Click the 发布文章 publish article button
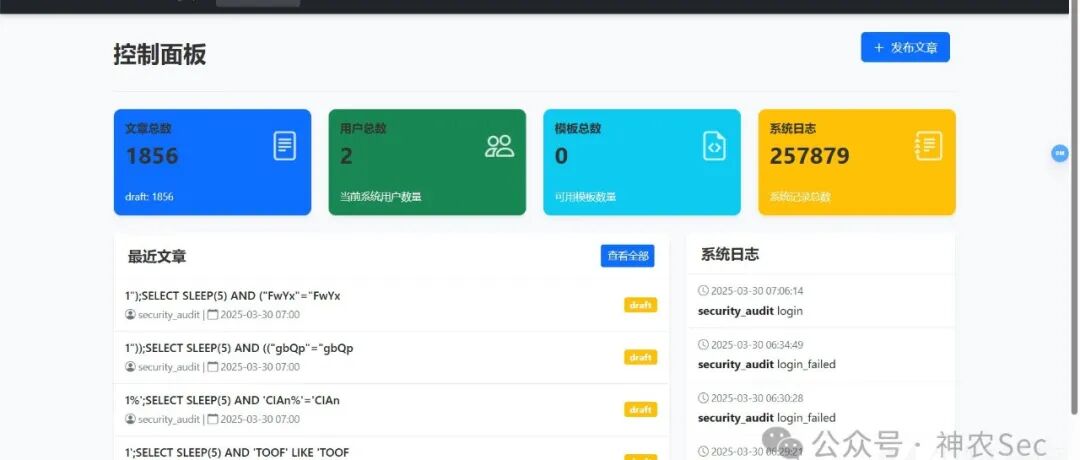 (905, 47)
